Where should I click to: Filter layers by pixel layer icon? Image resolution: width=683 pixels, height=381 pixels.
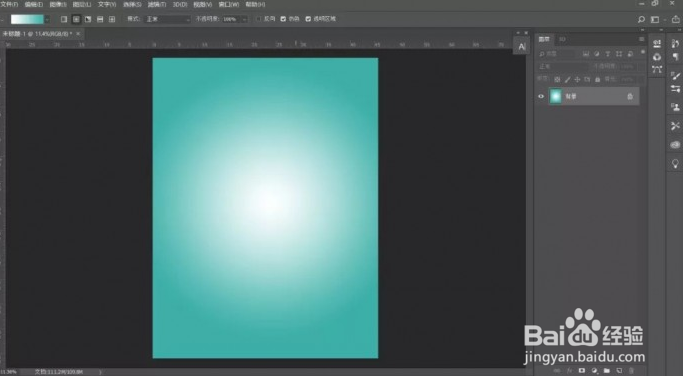pyautogui.click(x=585, y=54)
